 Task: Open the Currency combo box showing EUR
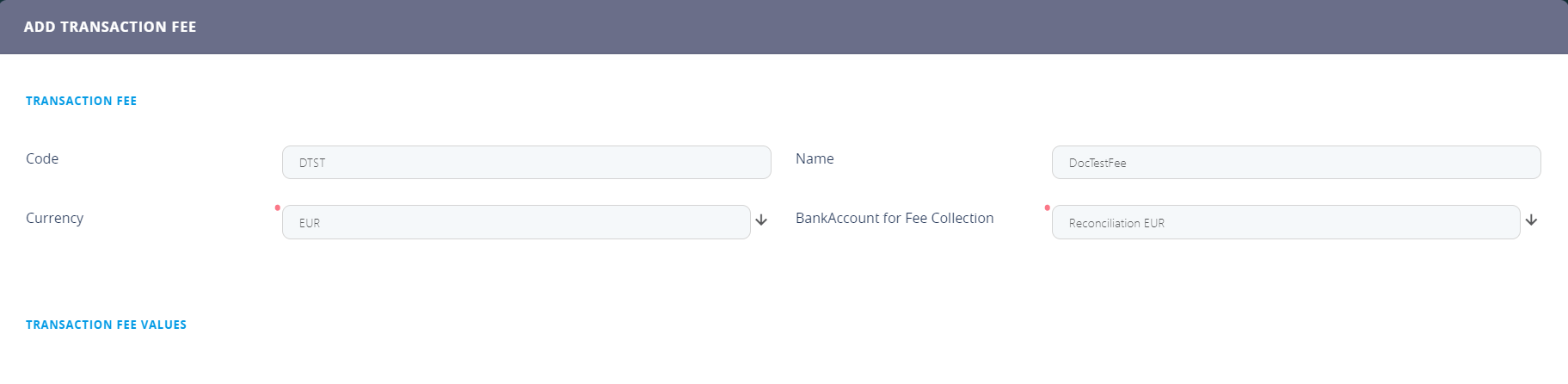pyautogui.click(x=516, y=222)
